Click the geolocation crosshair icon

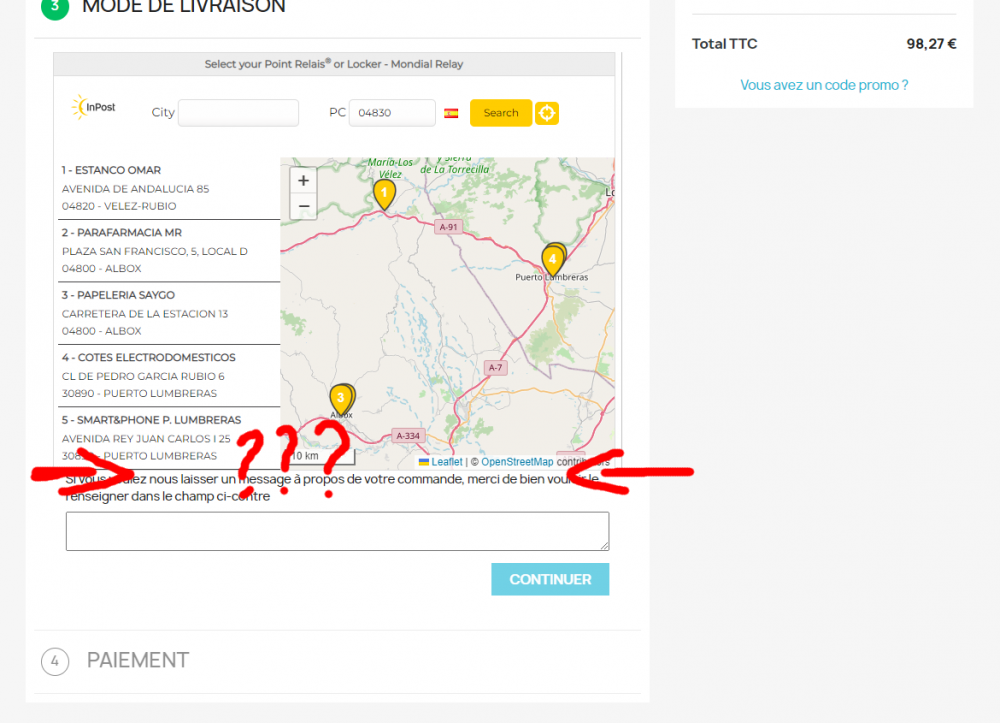pos(547,113)
